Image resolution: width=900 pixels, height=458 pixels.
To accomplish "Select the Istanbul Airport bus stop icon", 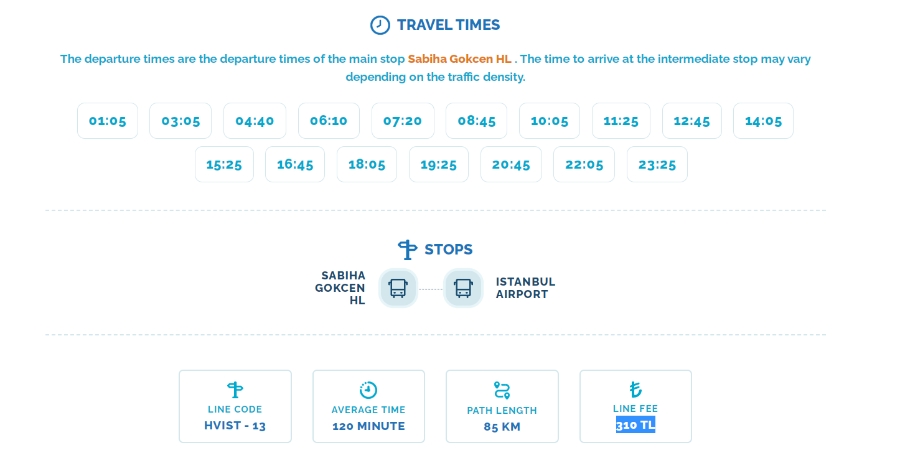I will [463, 288].
